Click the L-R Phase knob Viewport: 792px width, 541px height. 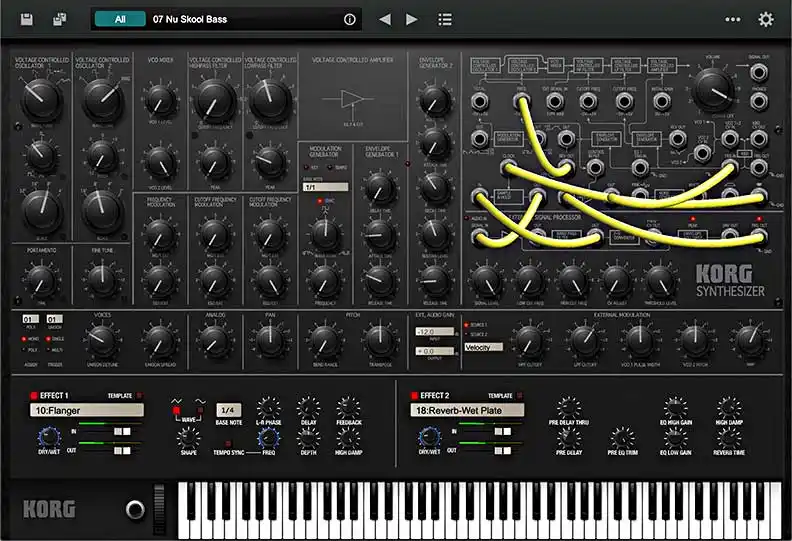(x=268, y=408)
